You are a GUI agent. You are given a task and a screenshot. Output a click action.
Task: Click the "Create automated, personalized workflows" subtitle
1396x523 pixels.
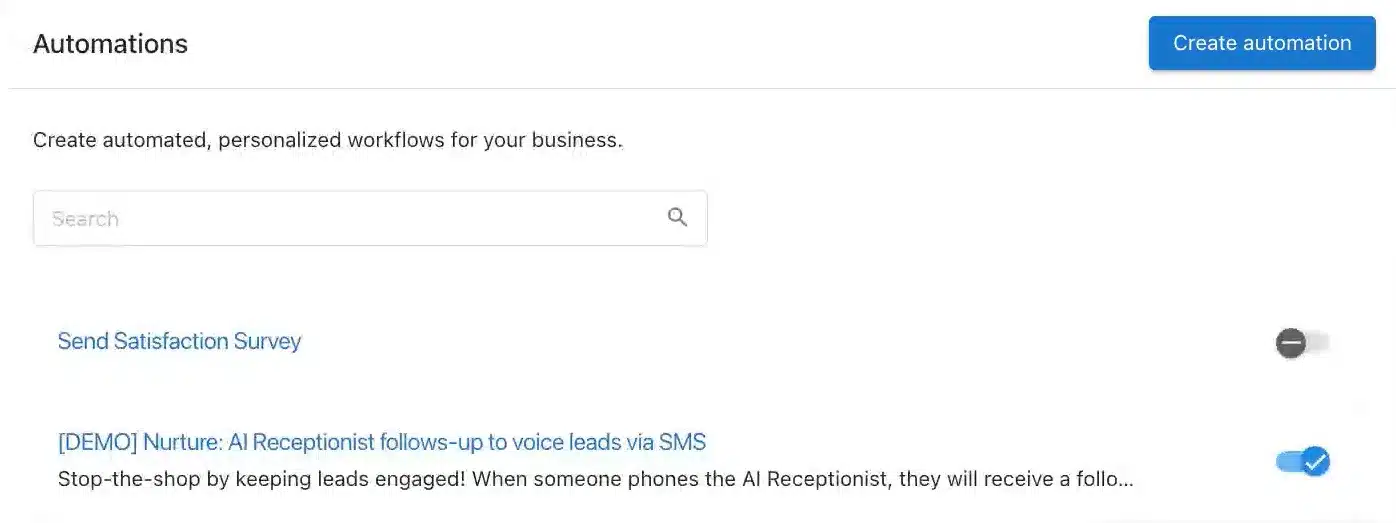[327, 140]
